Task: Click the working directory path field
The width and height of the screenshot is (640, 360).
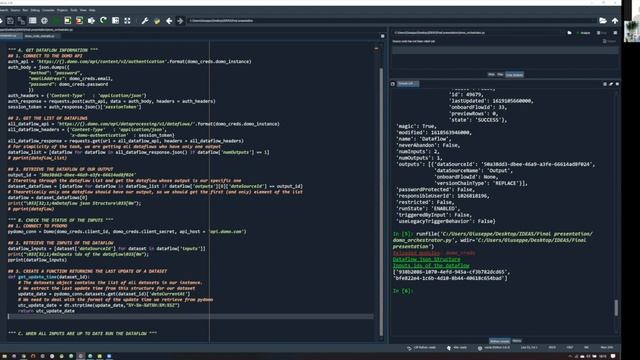Action: [391, 20]
